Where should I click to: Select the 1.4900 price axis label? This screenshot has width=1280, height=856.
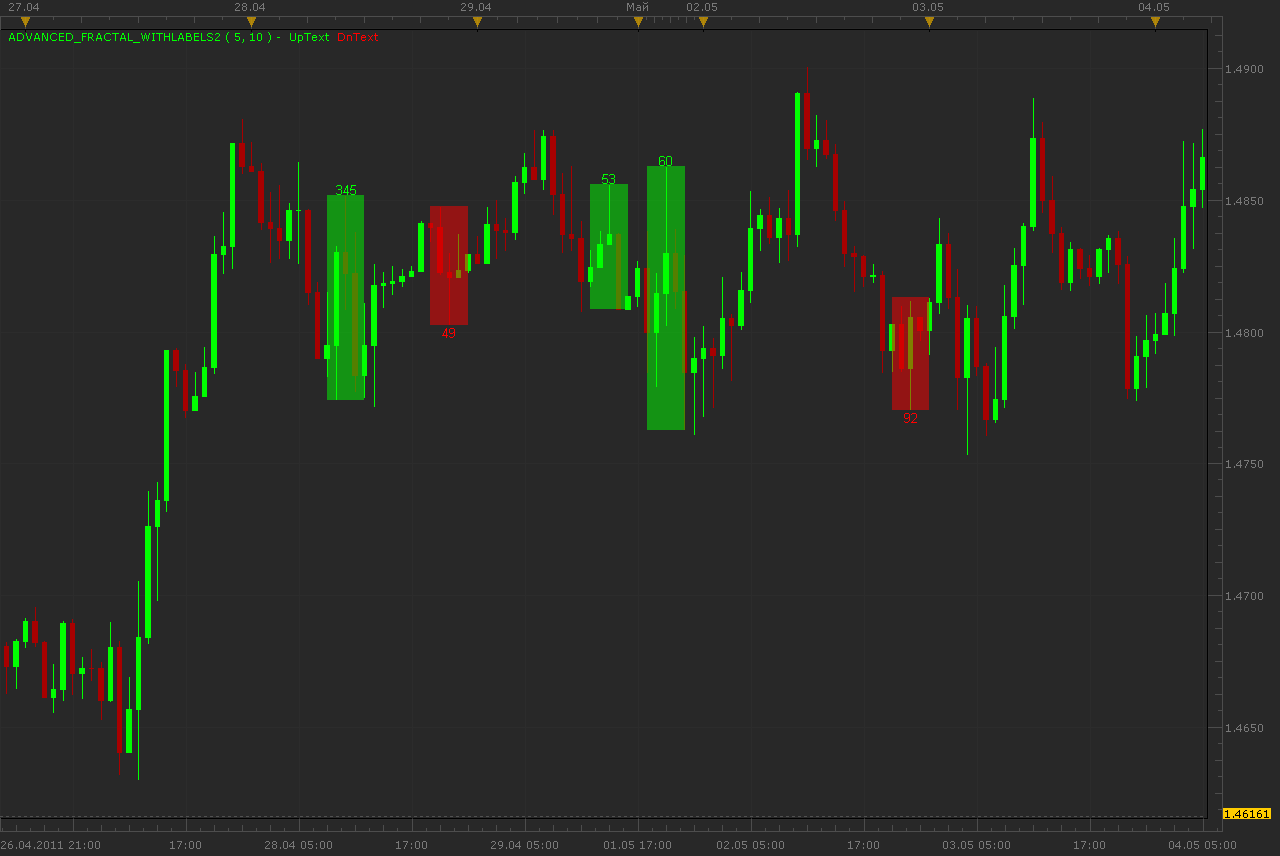(x=1244, y=69)
